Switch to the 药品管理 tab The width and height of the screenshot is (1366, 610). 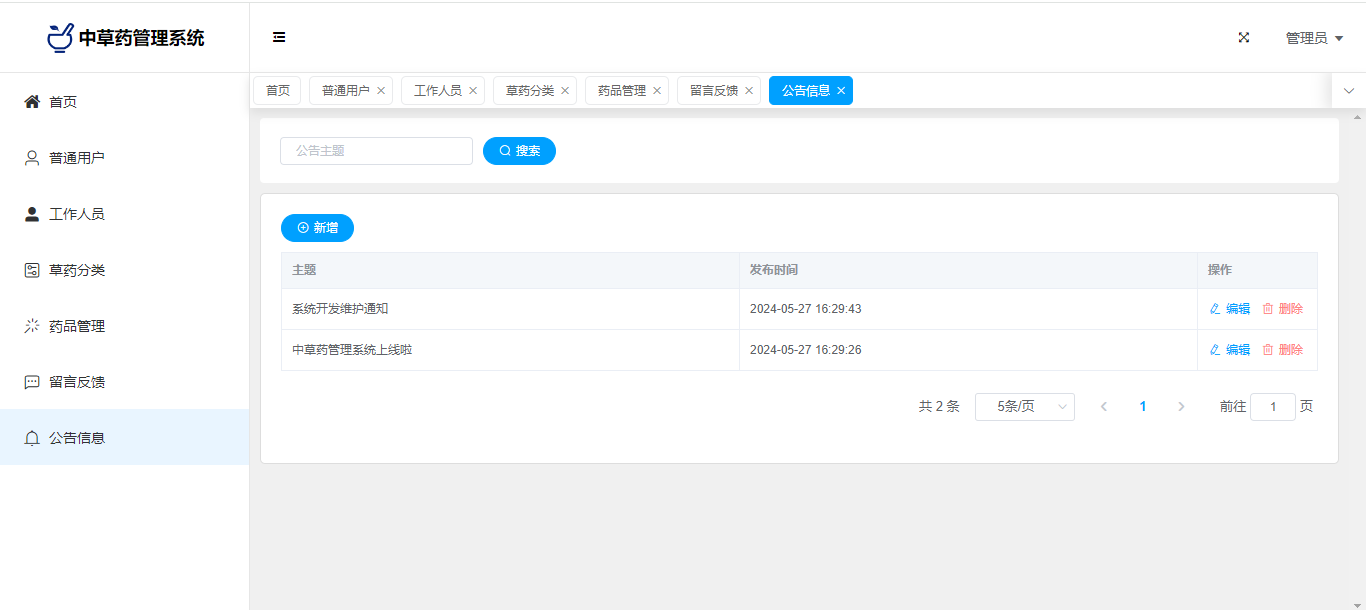[x=621, y=91]
